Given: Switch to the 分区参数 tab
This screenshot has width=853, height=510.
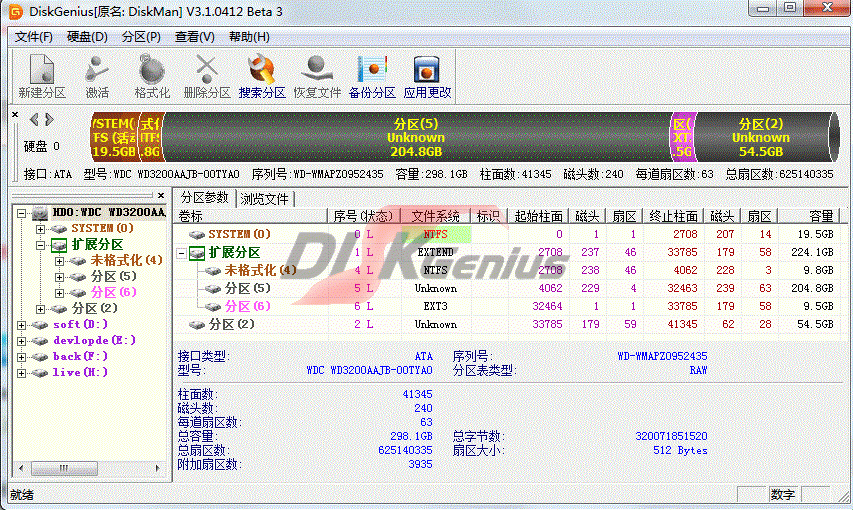Looking at the screenshot, I should coord(205,198).
